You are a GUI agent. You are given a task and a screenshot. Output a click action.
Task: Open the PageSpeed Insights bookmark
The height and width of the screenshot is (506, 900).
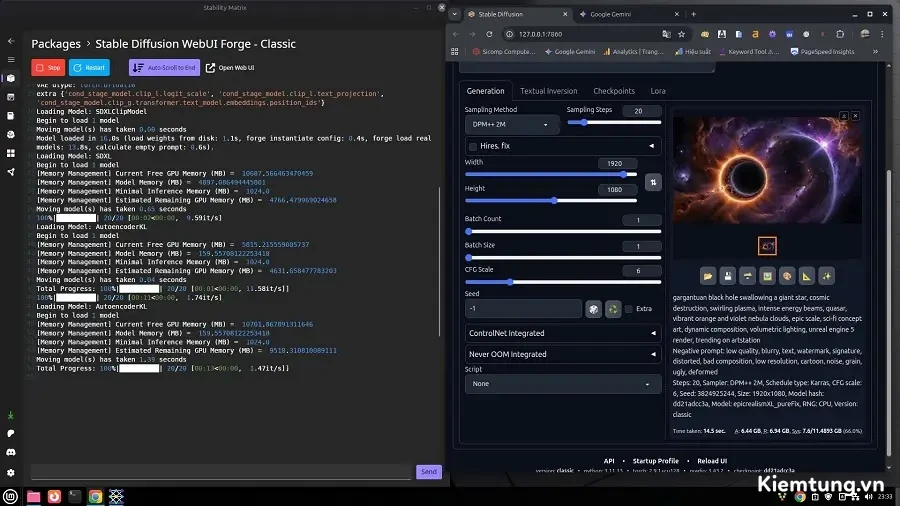pos(822,52)
